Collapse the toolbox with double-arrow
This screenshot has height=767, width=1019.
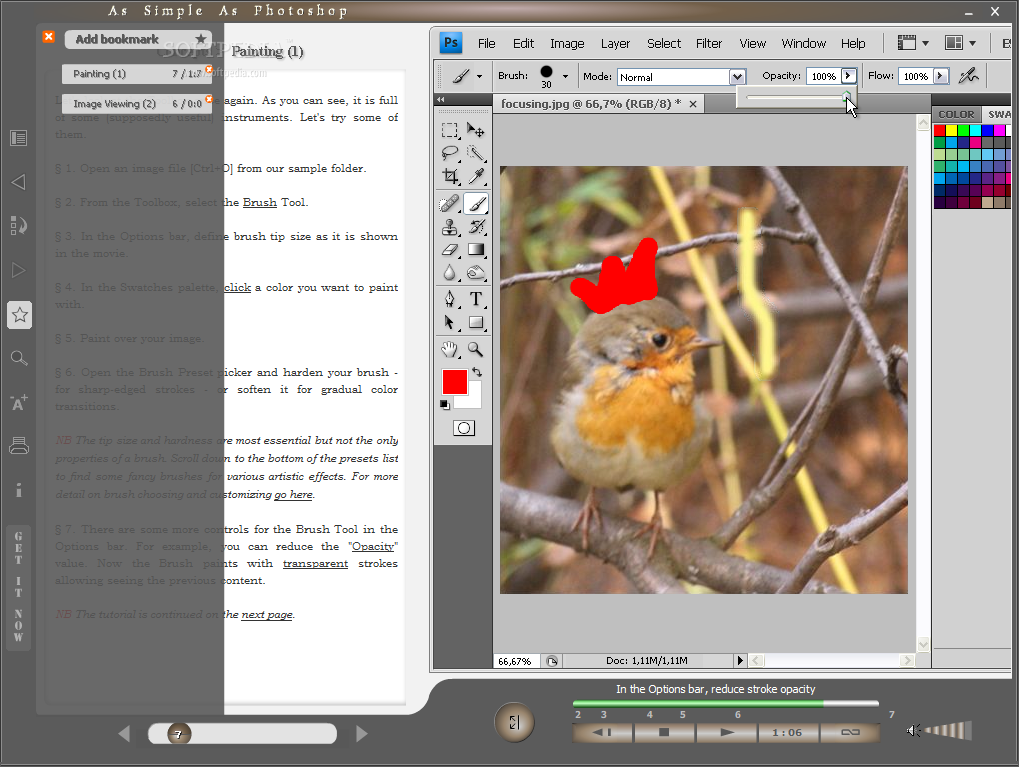[x=441, y=99]
